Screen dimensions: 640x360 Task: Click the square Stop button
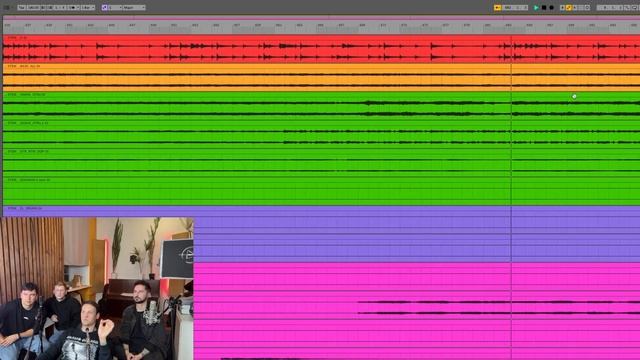[544, 7]
